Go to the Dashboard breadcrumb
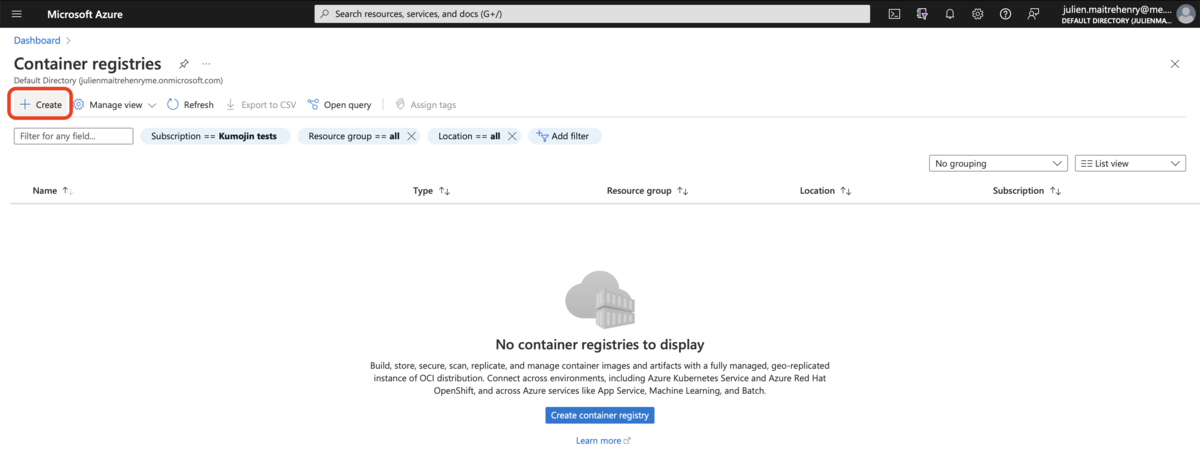Viewport: 1200px width, 475px height. pyautogui.click(x=37, y=40)
